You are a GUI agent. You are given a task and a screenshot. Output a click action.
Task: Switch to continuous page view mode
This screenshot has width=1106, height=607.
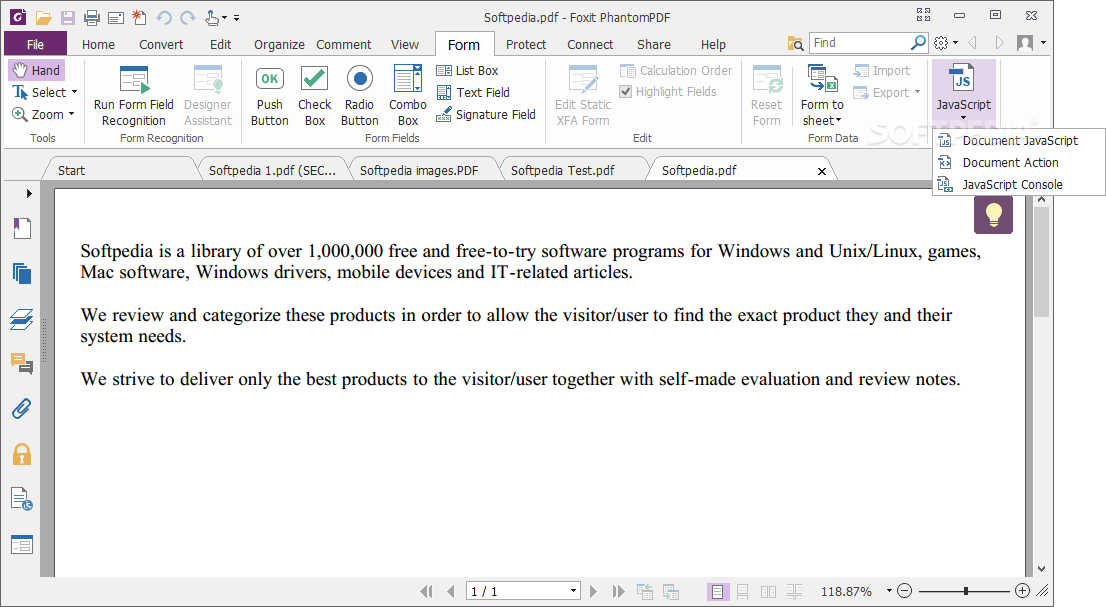pos(743,591)
